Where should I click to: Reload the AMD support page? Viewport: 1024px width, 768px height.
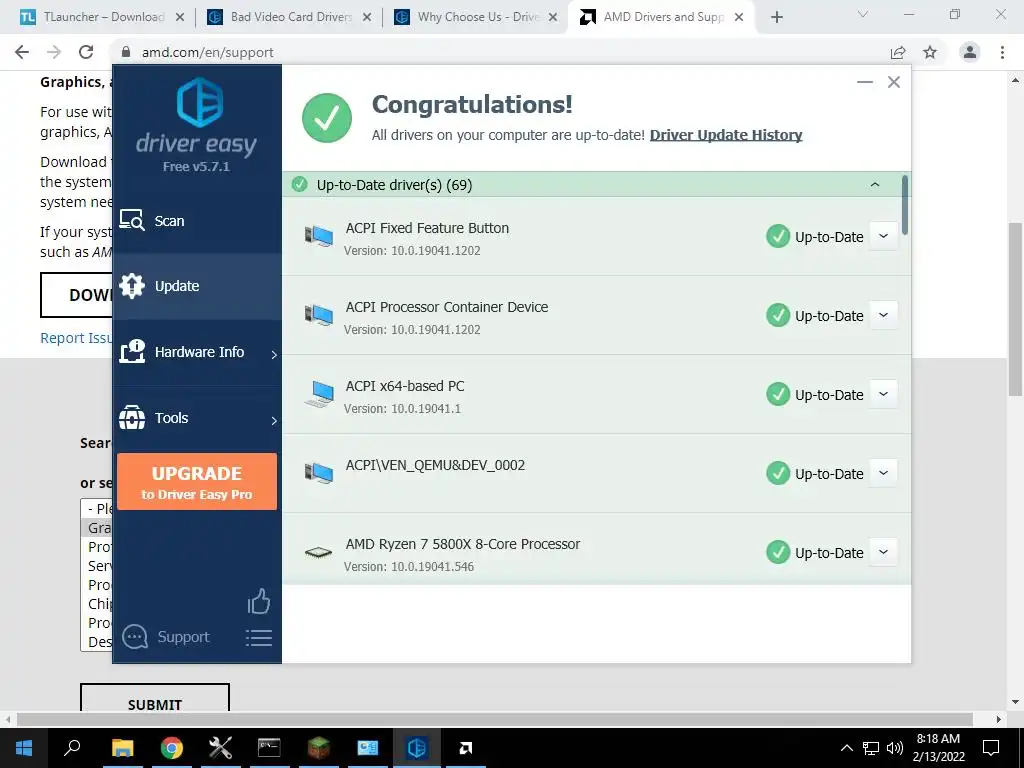coord(86,52)
